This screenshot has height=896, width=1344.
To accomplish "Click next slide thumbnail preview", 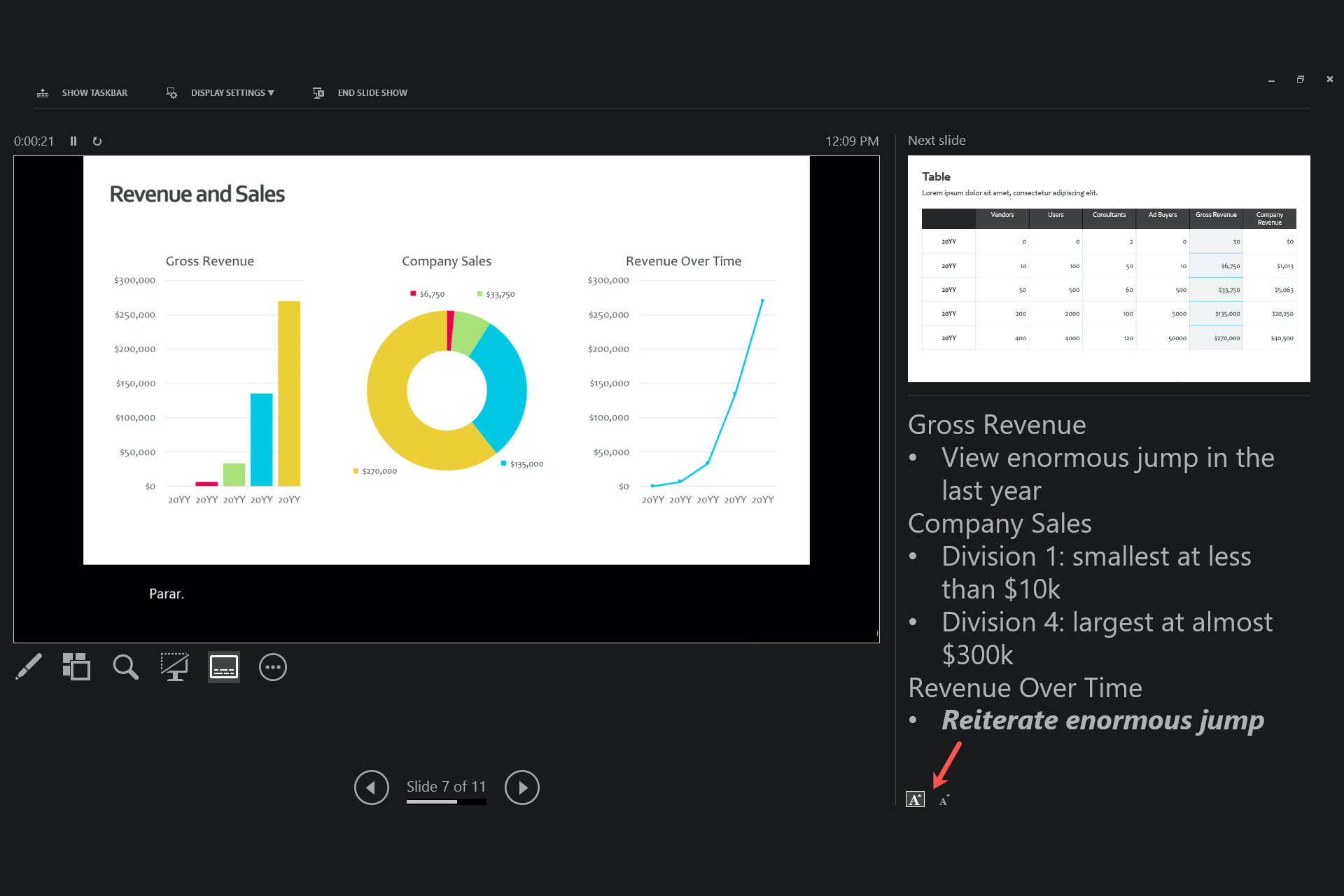I will [1109, 269].
